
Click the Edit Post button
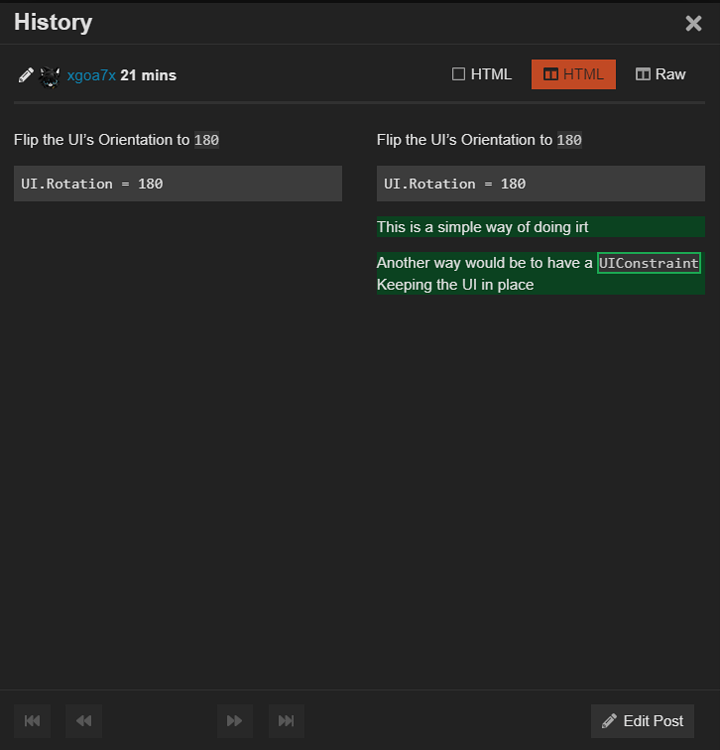point(642,720)
